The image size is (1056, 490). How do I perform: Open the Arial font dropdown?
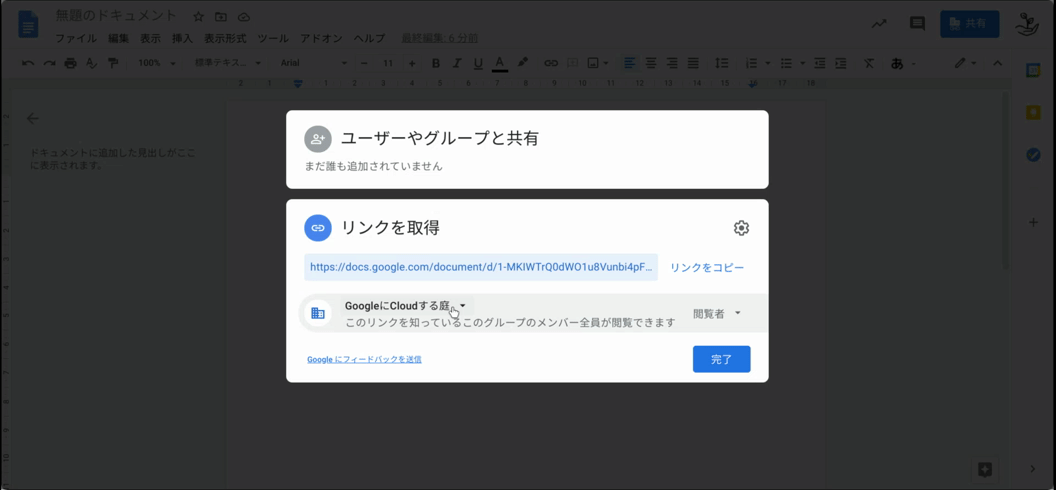313,63
